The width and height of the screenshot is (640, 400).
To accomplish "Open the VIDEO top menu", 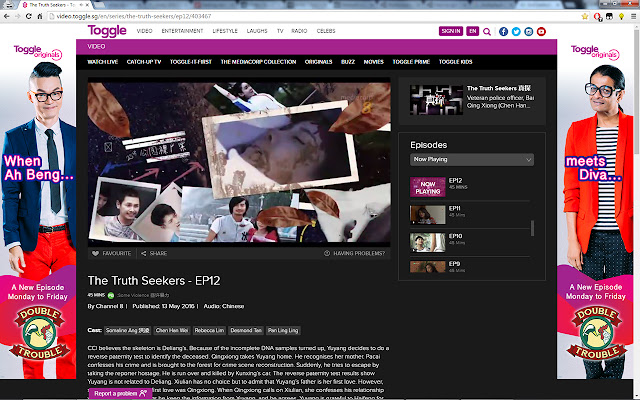I will [x=144, y=31].
